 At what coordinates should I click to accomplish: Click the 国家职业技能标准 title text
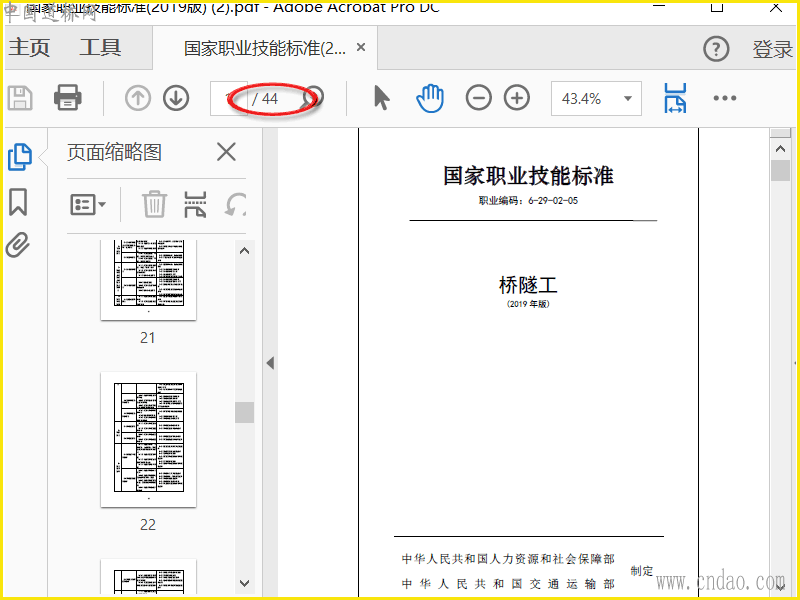click(x=528, y=176)
